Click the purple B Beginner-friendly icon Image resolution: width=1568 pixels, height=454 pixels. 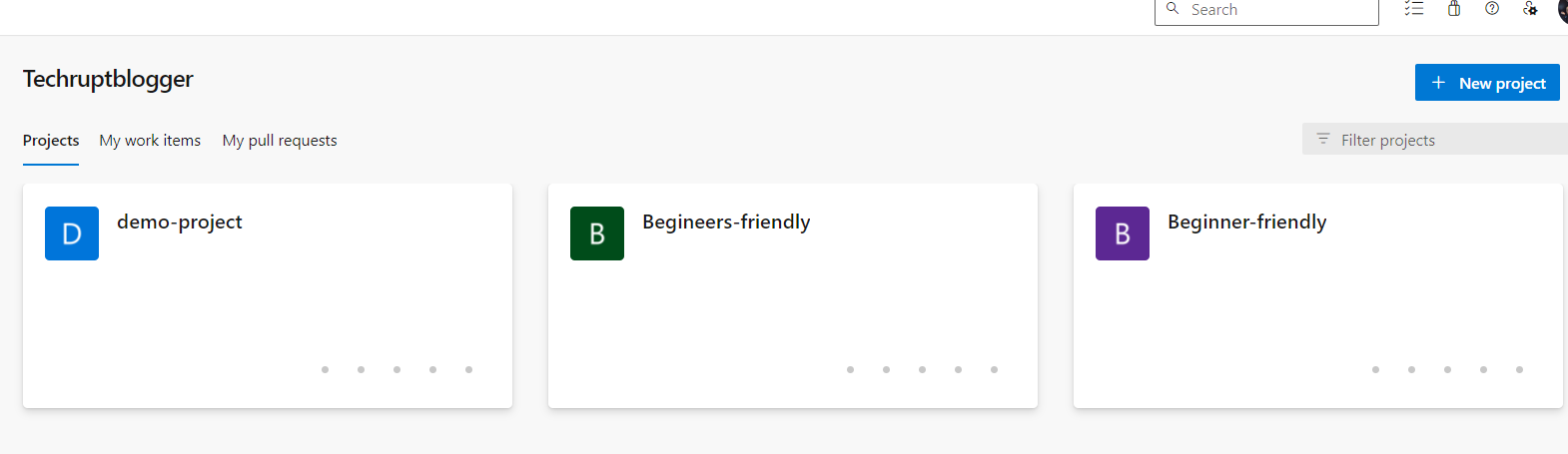click(x=1123, y=233)
